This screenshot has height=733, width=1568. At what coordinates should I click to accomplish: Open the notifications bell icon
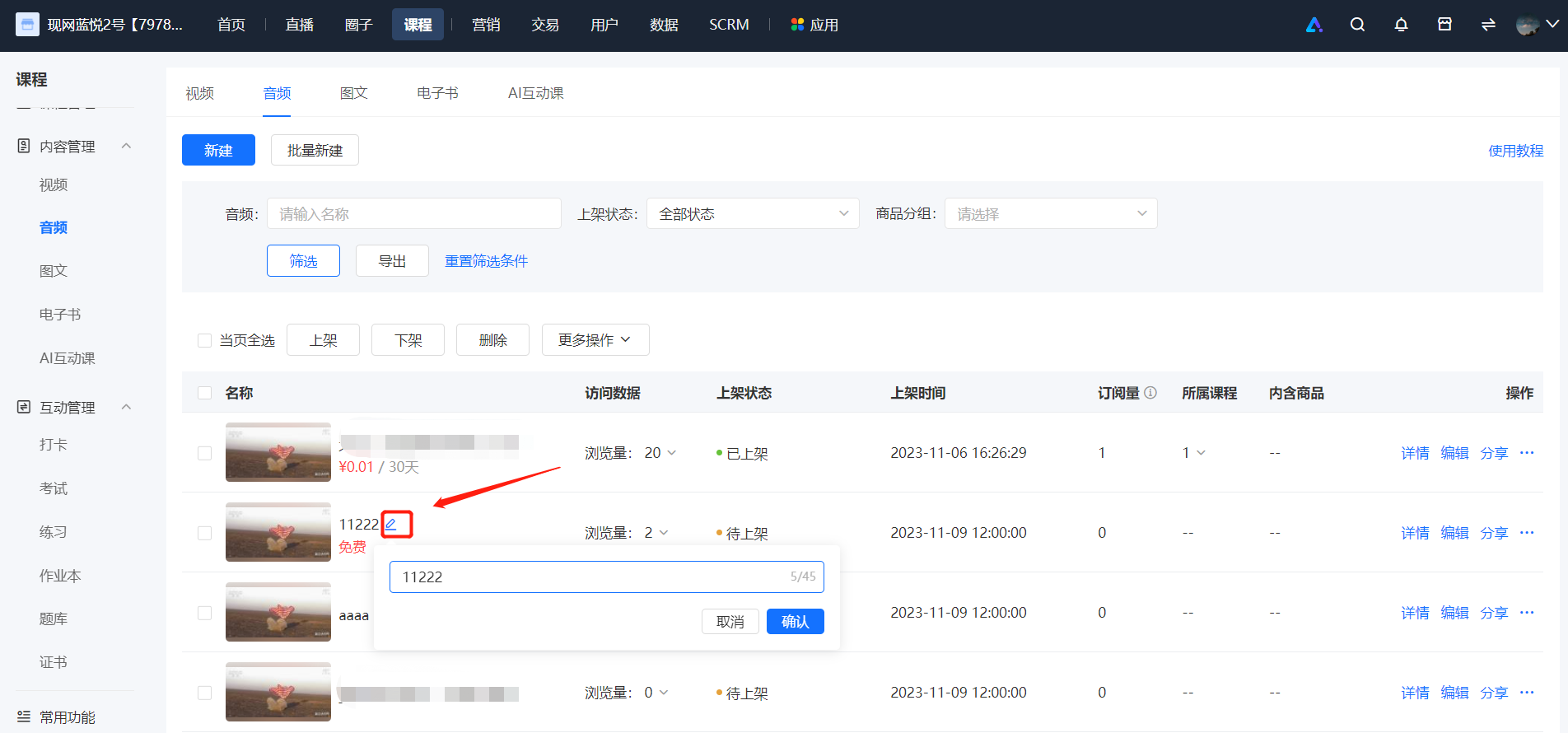(x=1401, y=25)
